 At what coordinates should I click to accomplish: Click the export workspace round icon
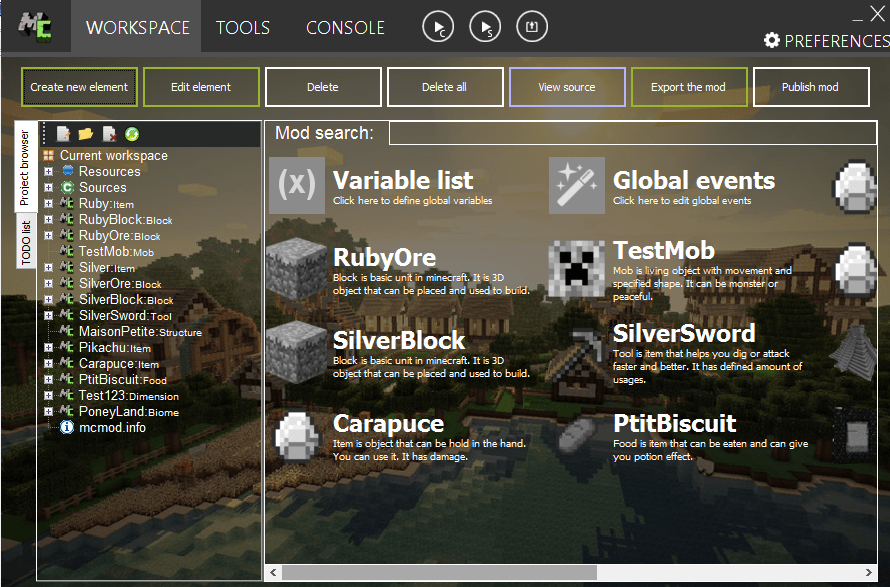click(x=532, y=26)
